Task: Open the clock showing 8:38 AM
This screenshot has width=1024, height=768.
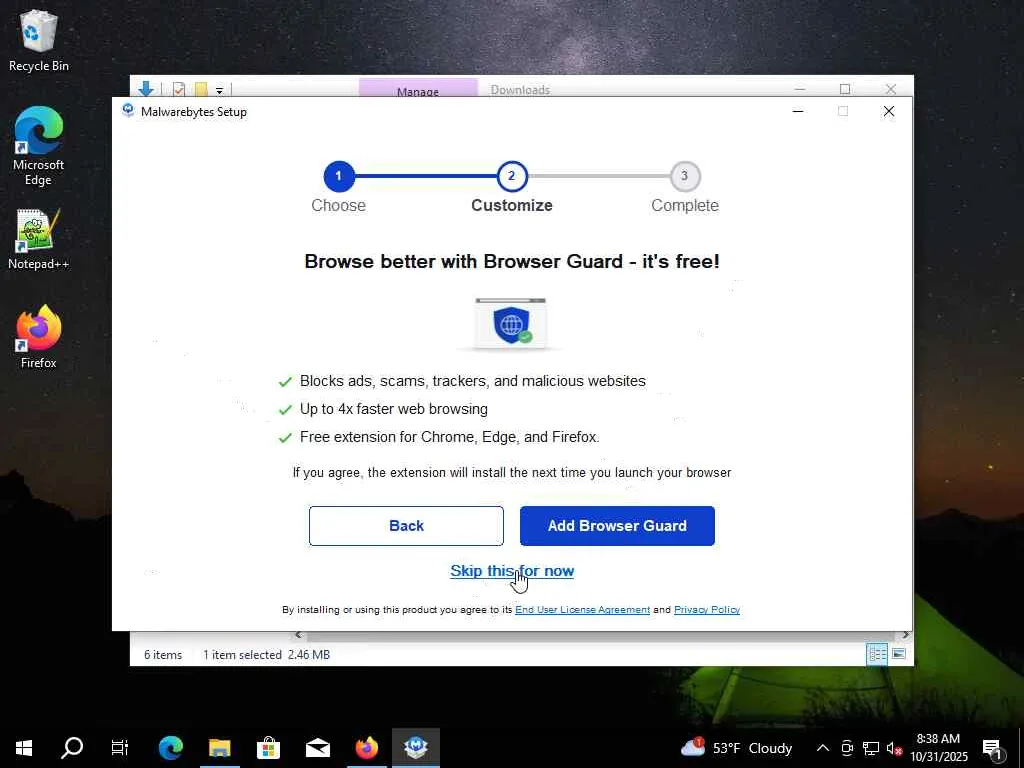Action: [938, 748]
